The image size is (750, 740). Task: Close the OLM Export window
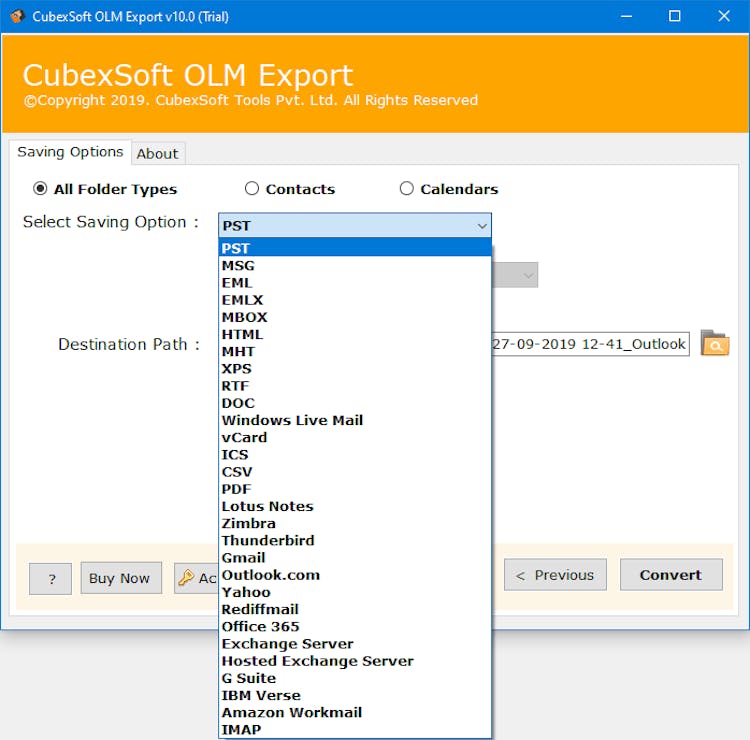724,16
